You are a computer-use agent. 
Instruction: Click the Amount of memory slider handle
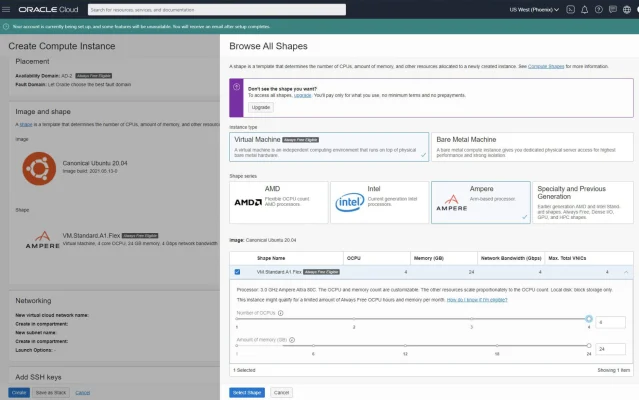[589, 345]
